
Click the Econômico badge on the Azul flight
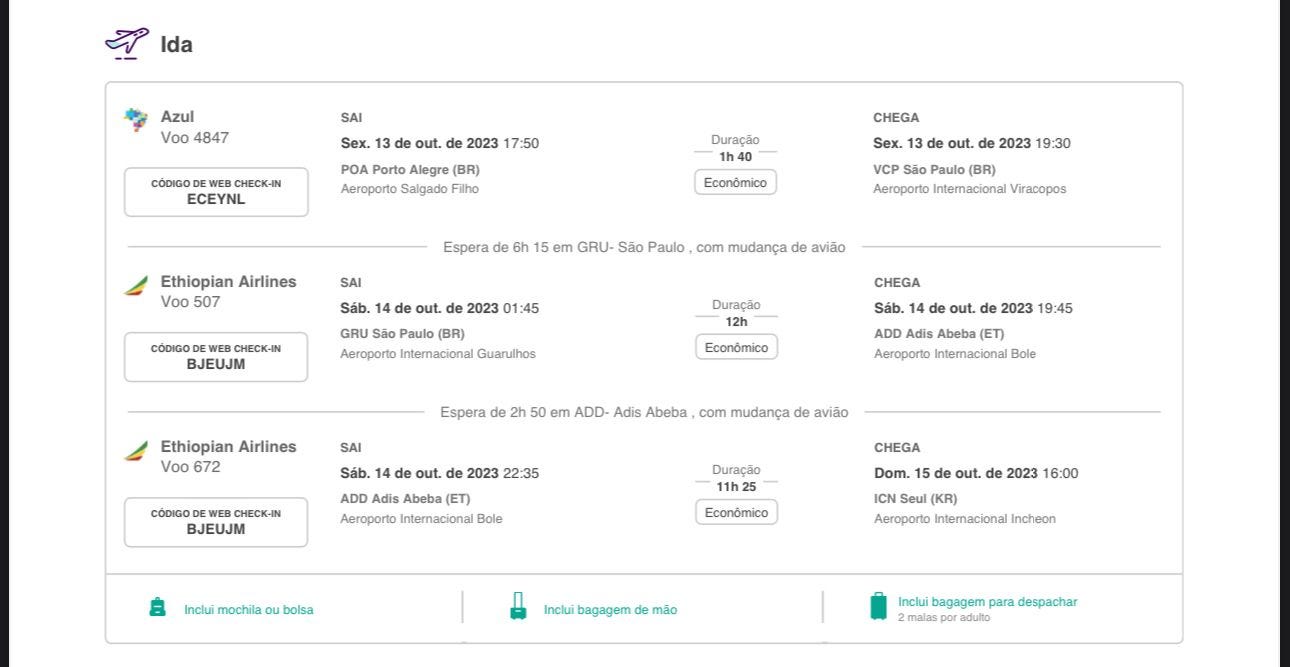[x=735, y=183]
